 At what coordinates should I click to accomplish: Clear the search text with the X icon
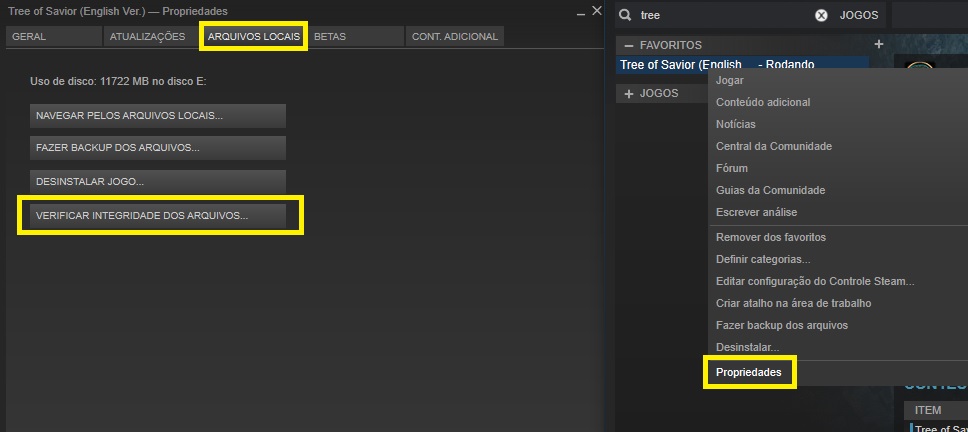[x=821, y=15]
